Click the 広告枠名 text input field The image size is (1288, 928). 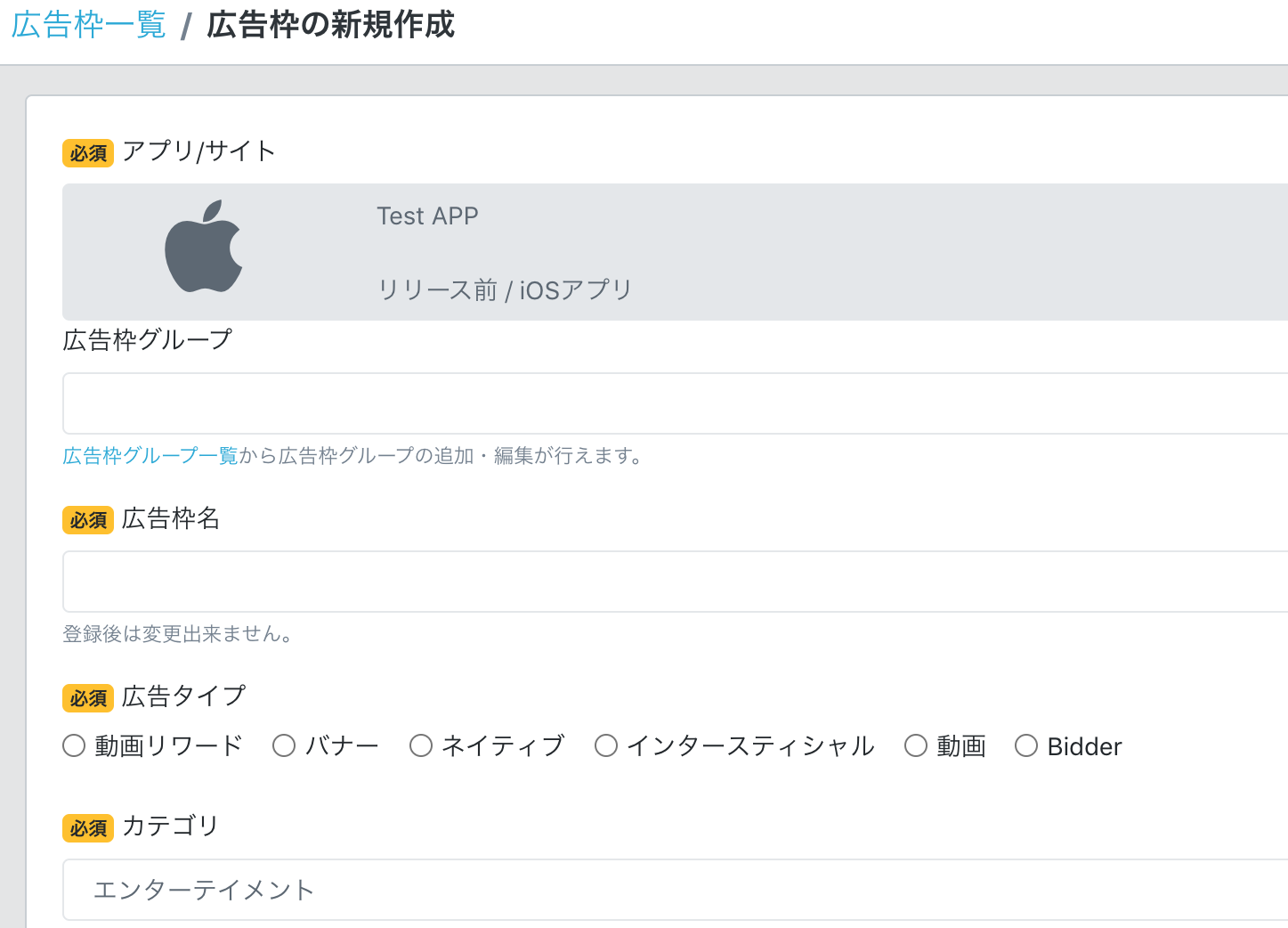coord(623,582)
